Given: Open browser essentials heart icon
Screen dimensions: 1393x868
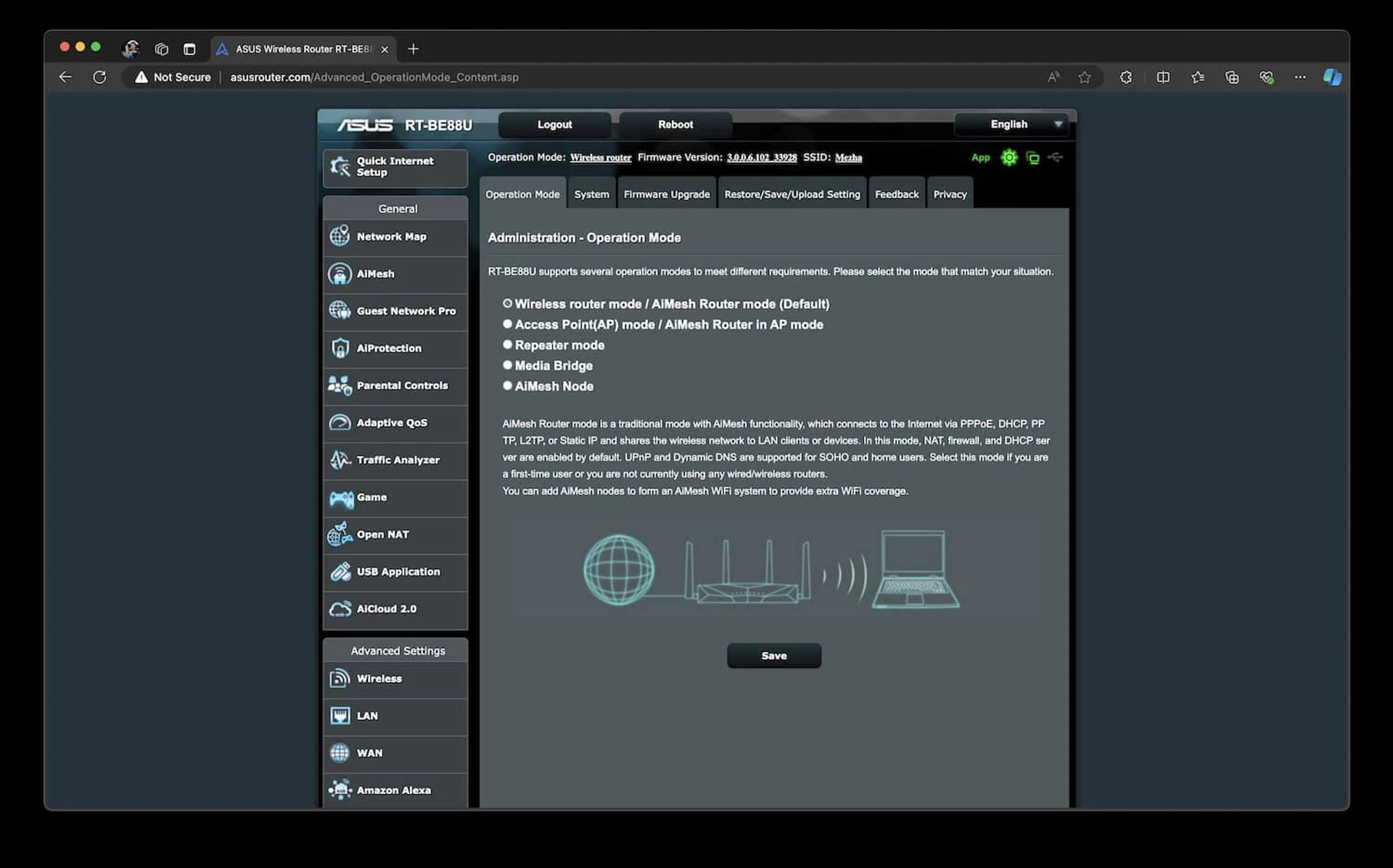Looking at the screenshot, I should click(1266, 77).
